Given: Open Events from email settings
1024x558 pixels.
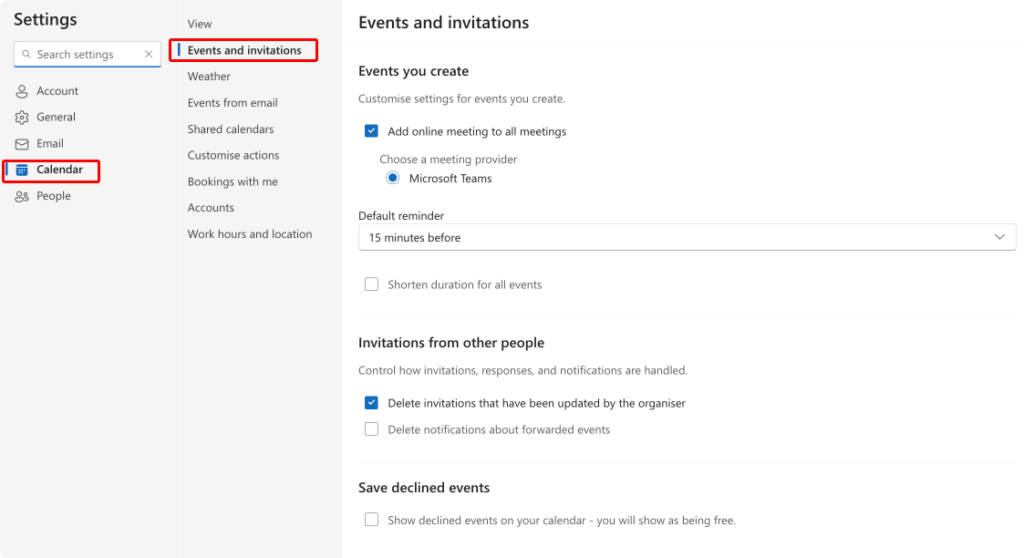Looking at the screenshot, I should coord(232,103).
